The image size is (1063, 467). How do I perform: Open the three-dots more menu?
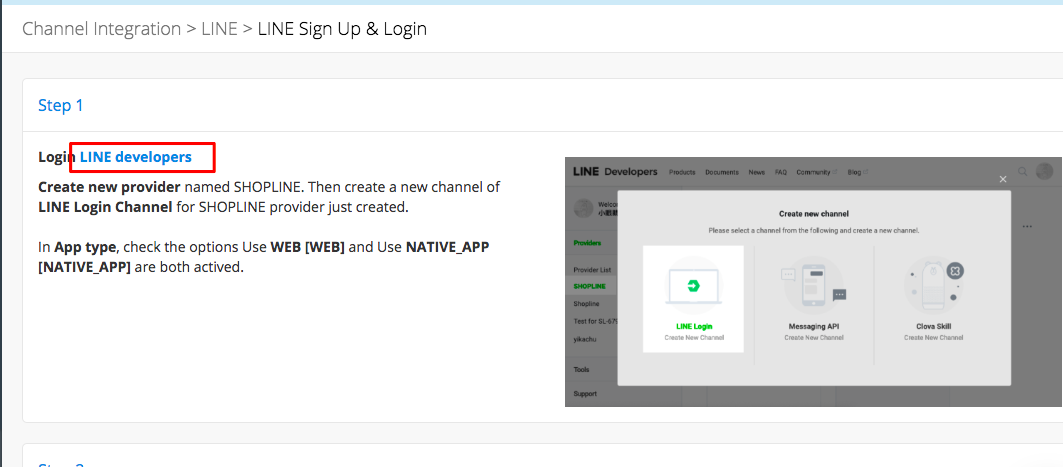1027,226
